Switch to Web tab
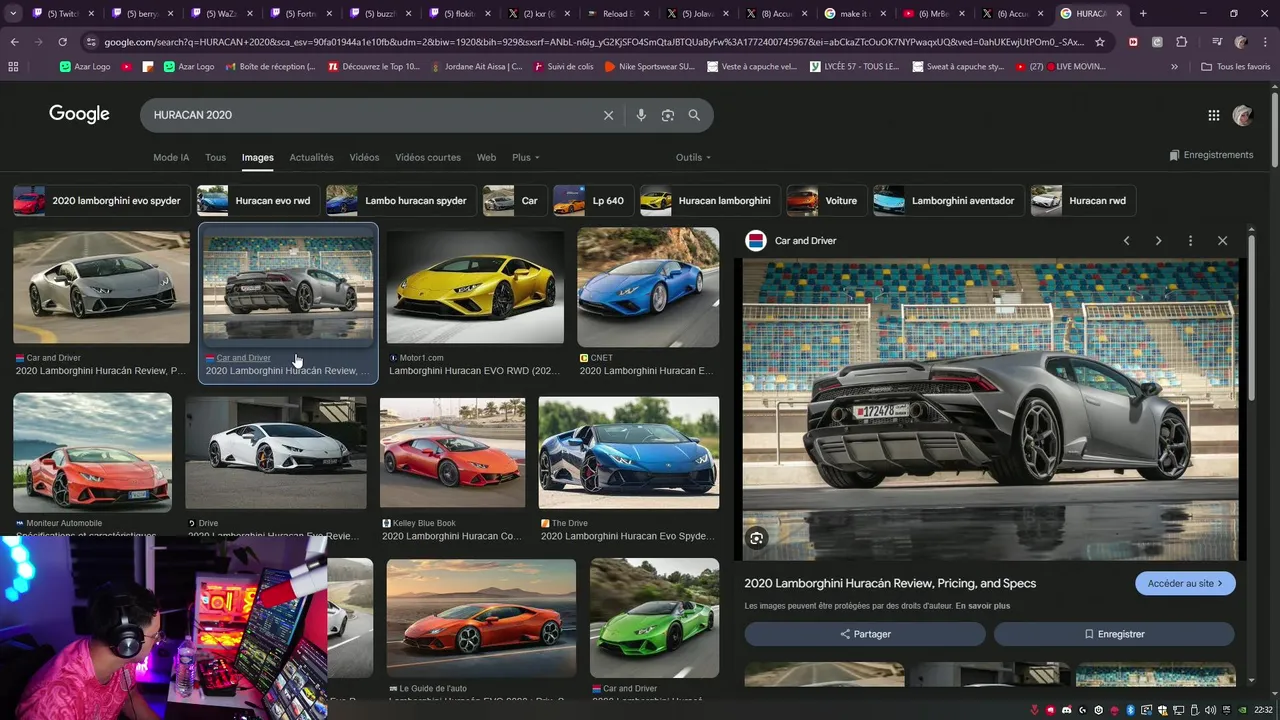 (486, 158)
